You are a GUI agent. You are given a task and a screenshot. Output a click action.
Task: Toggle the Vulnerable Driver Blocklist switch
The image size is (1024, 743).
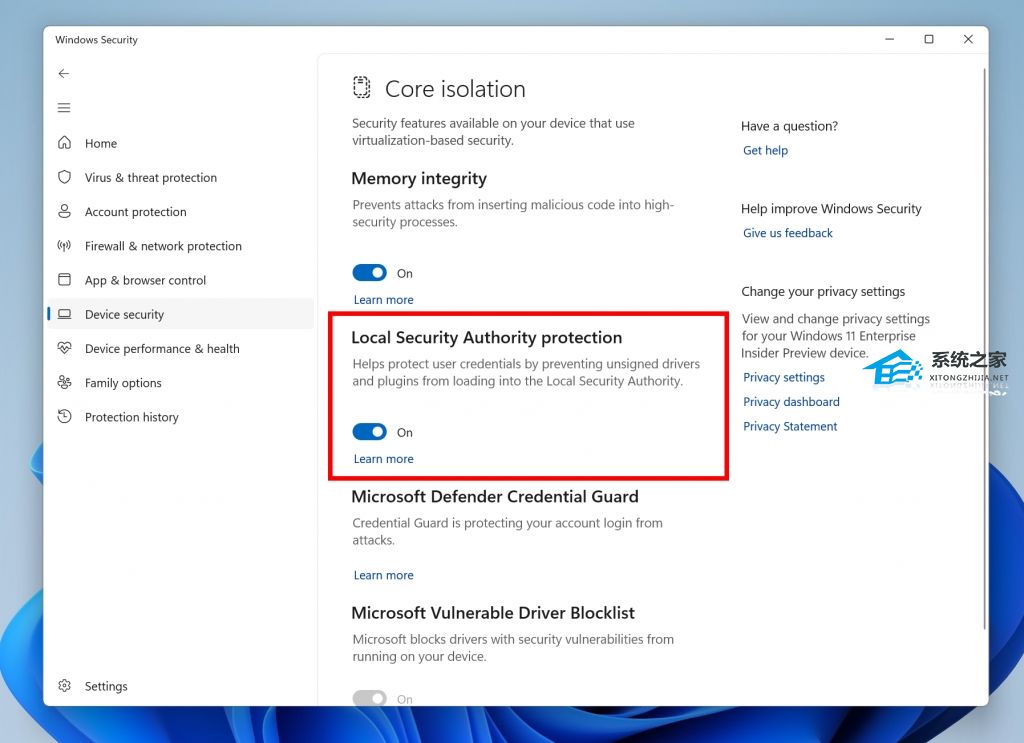coord(369,698)
